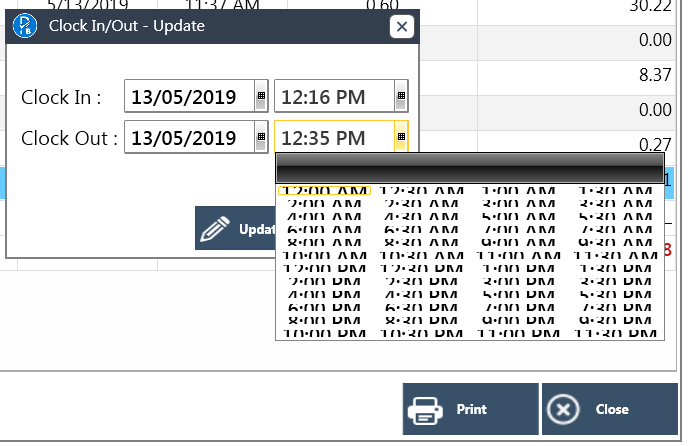Open the Clock Out date calendar picker

pos(261,137)
